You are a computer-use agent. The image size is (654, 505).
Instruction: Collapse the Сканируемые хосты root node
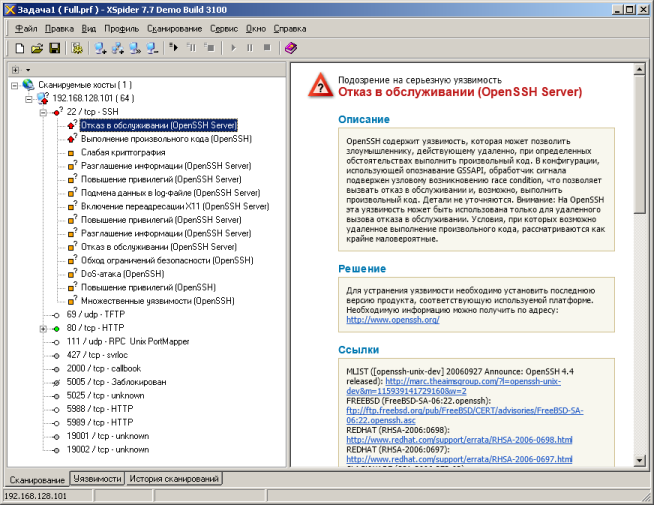(x=15, y=85)
